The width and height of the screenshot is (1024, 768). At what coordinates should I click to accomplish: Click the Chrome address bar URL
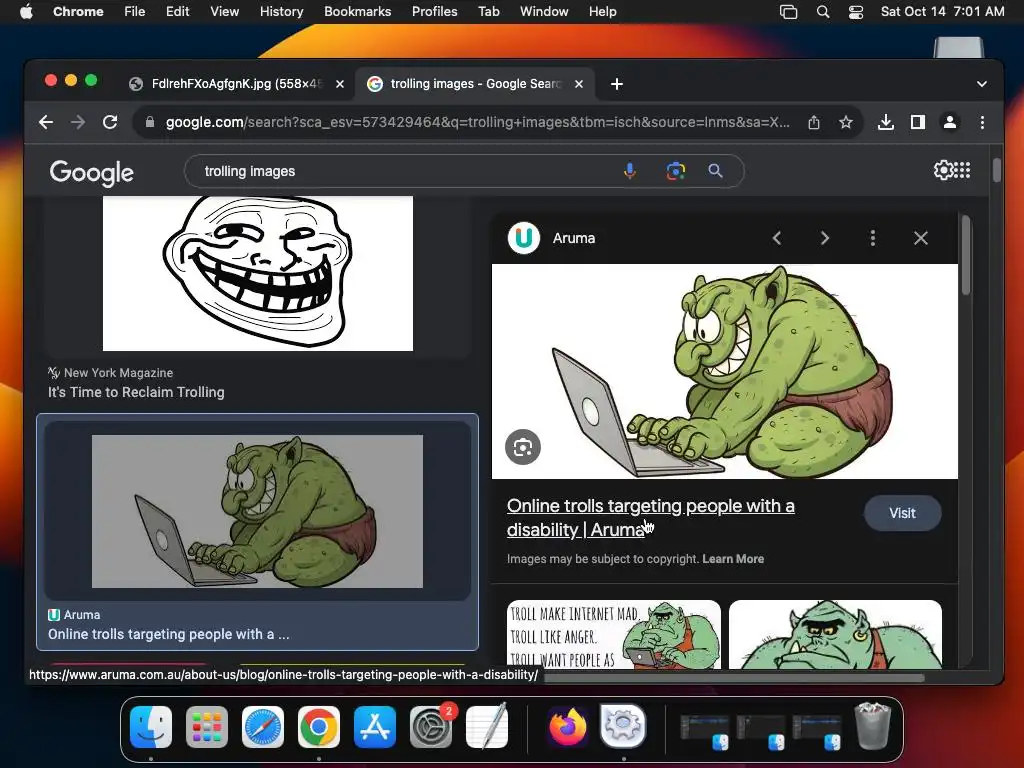pyautogui.click(x=477, y=122)
